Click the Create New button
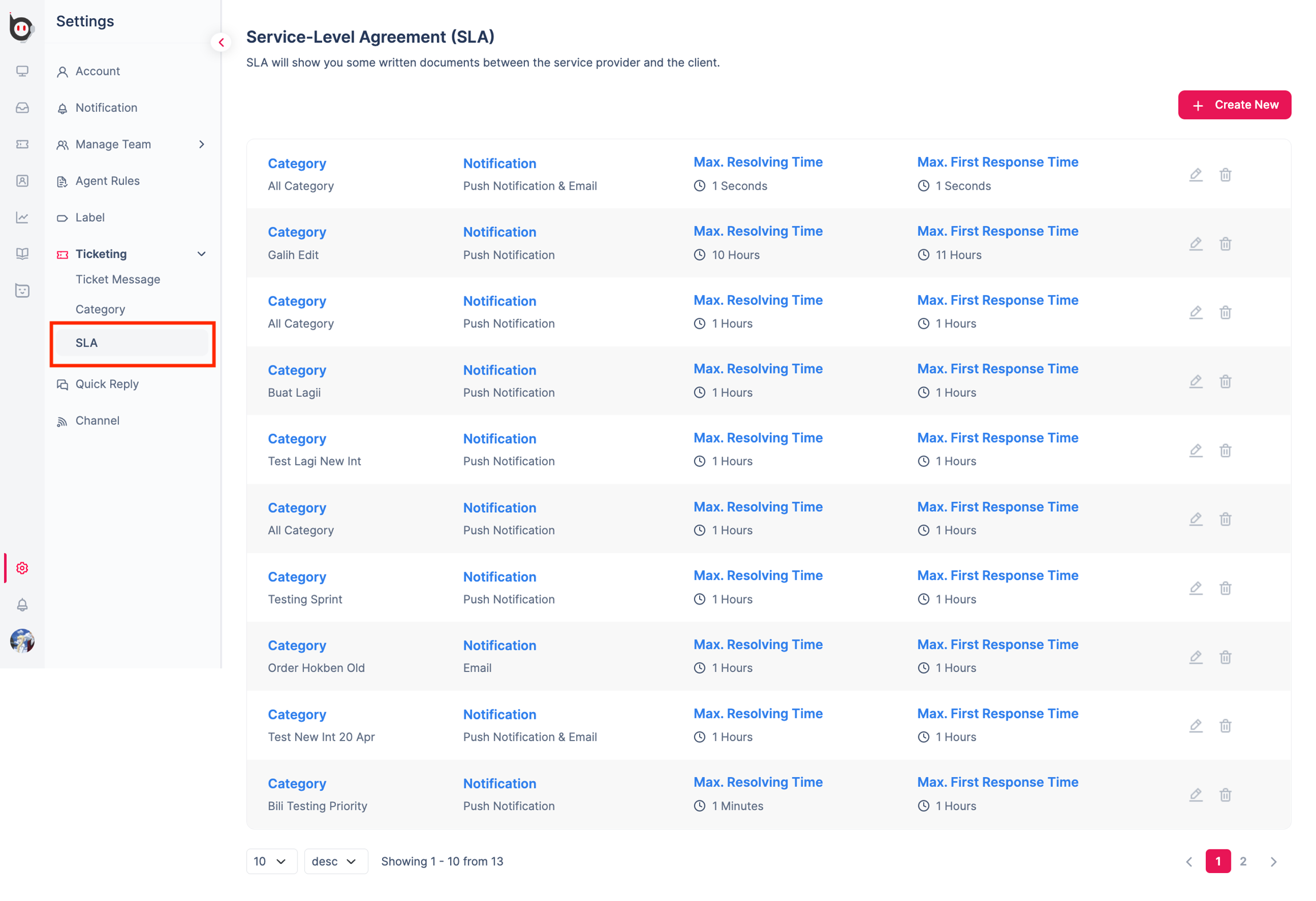 (1234, 105)
